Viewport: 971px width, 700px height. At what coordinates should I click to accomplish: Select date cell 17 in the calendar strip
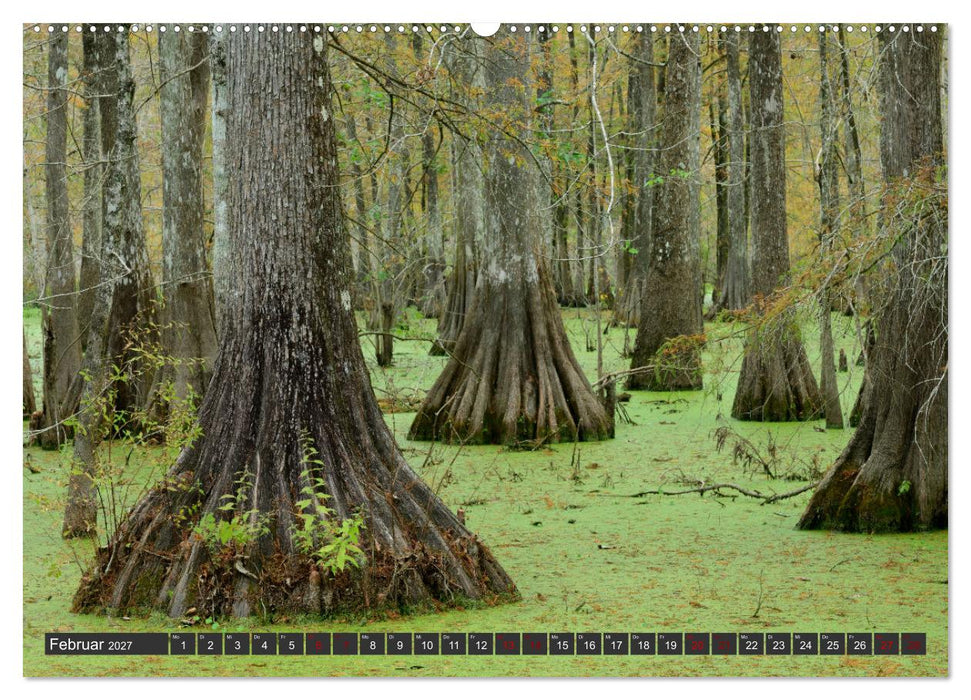pos(616,644)
